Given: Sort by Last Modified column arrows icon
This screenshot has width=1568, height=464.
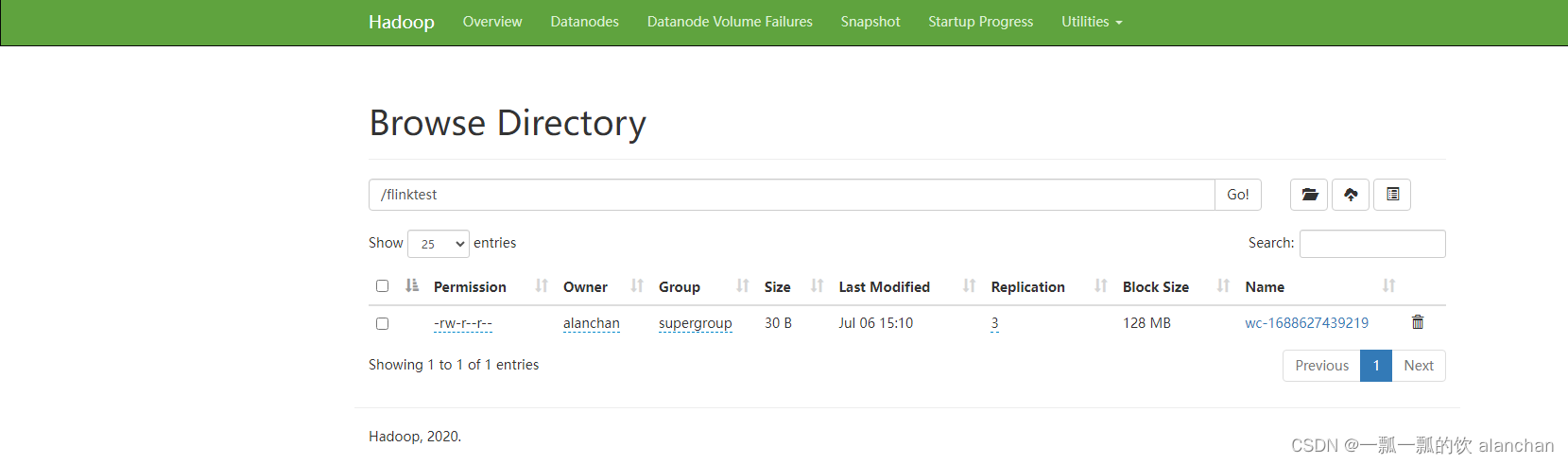Looking at the screenshot, I should 970,285.
